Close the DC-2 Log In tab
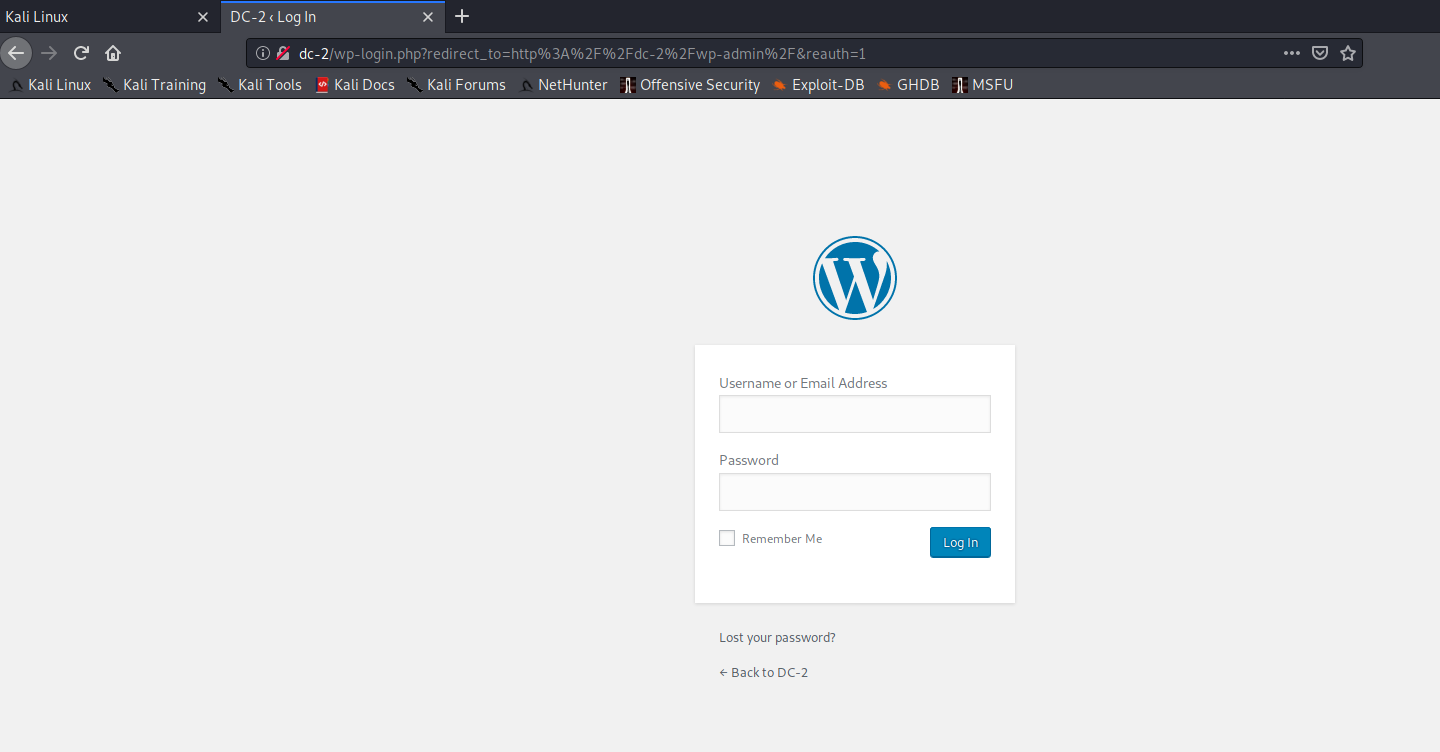The image size is (1440, 752). [x=429, y=17]
